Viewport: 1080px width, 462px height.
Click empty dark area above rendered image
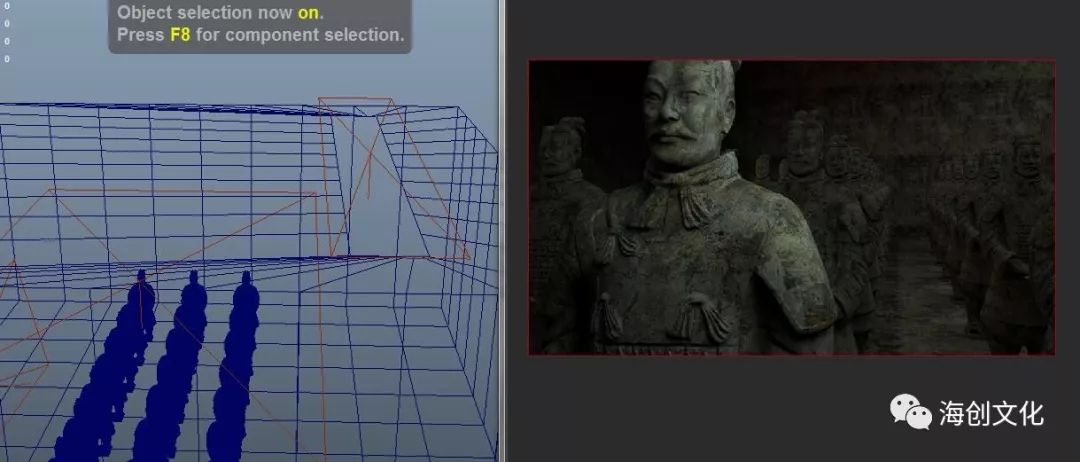coord(790,30)
